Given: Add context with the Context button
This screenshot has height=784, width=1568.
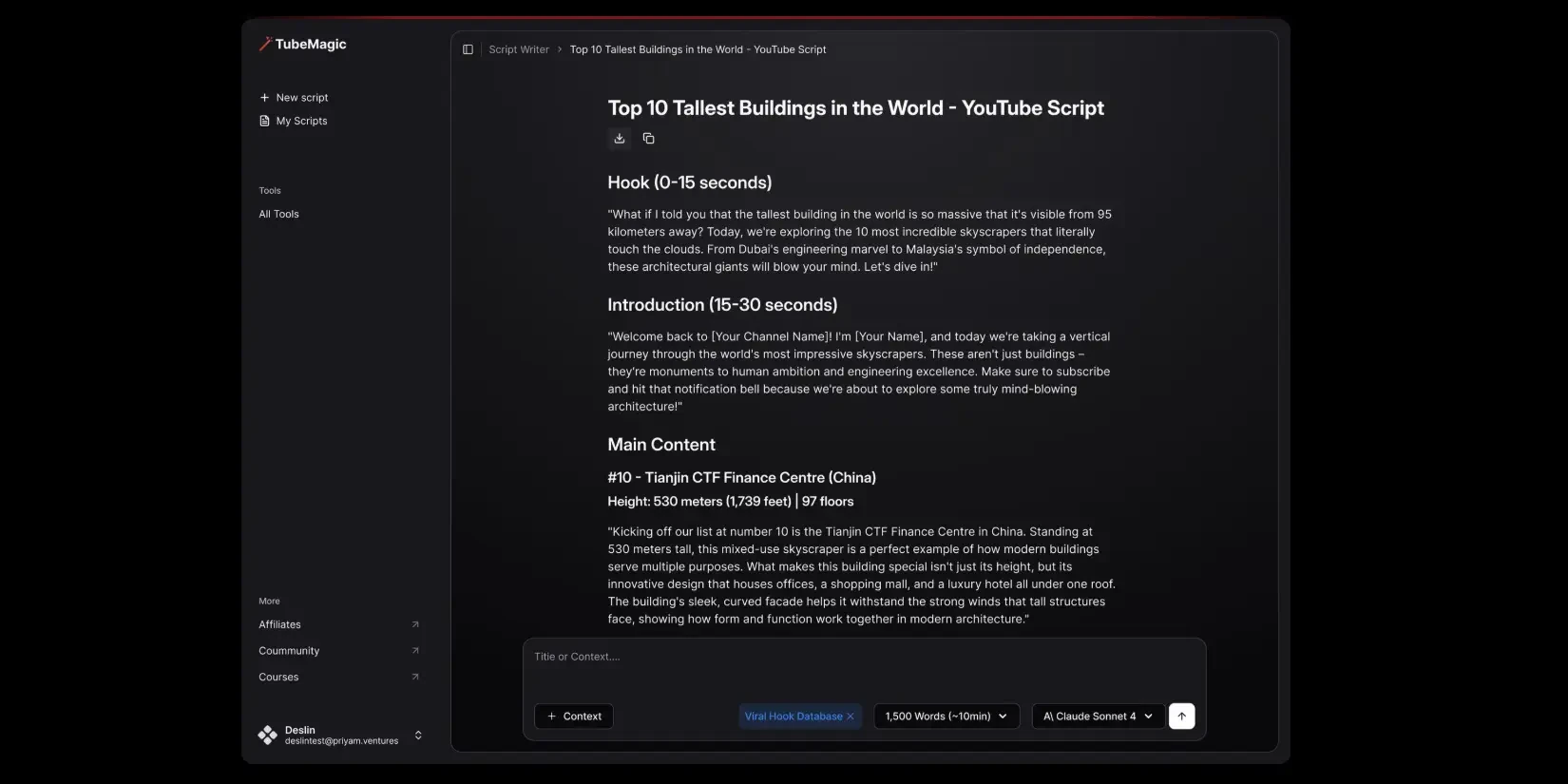Looking at the screenshot, I should pos(574,717).
